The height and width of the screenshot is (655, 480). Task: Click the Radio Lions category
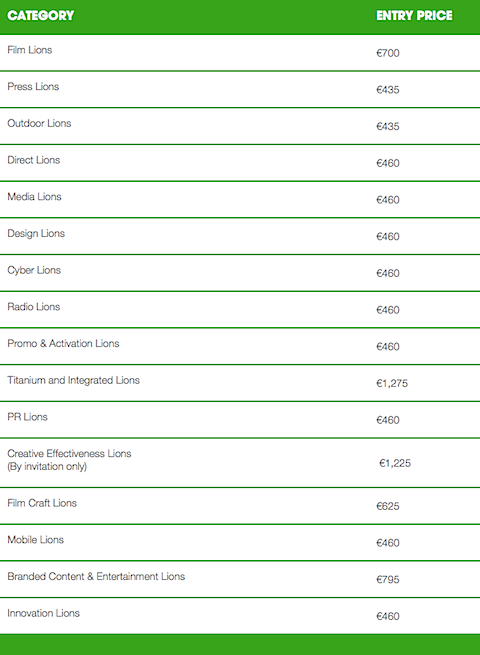pos(33,307)
